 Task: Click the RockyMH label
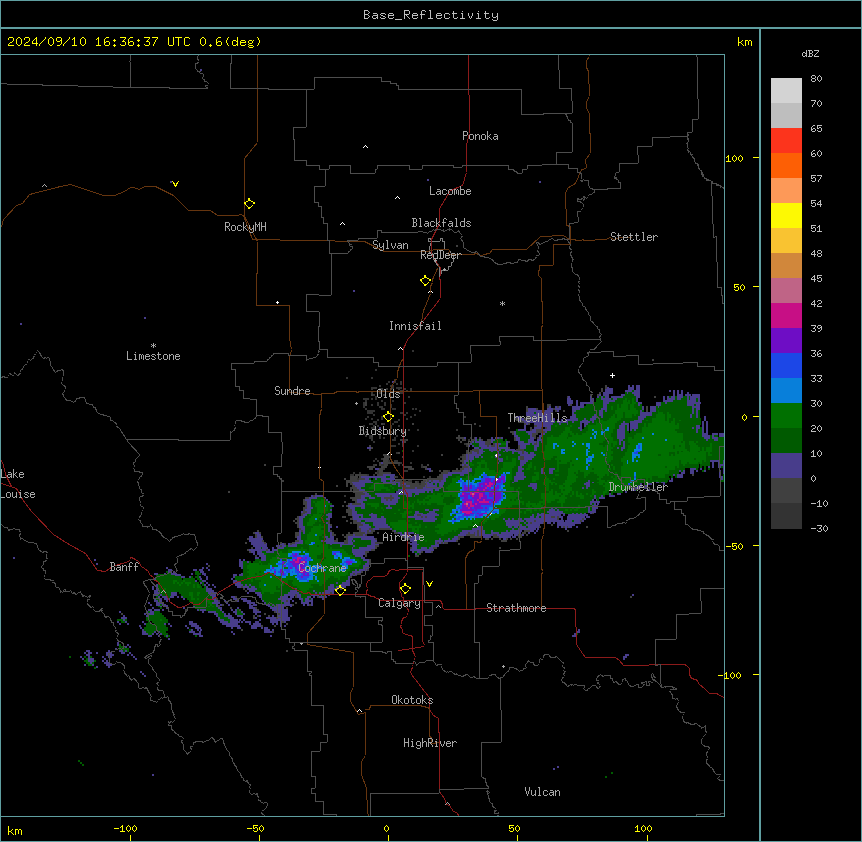click(245, 227)
